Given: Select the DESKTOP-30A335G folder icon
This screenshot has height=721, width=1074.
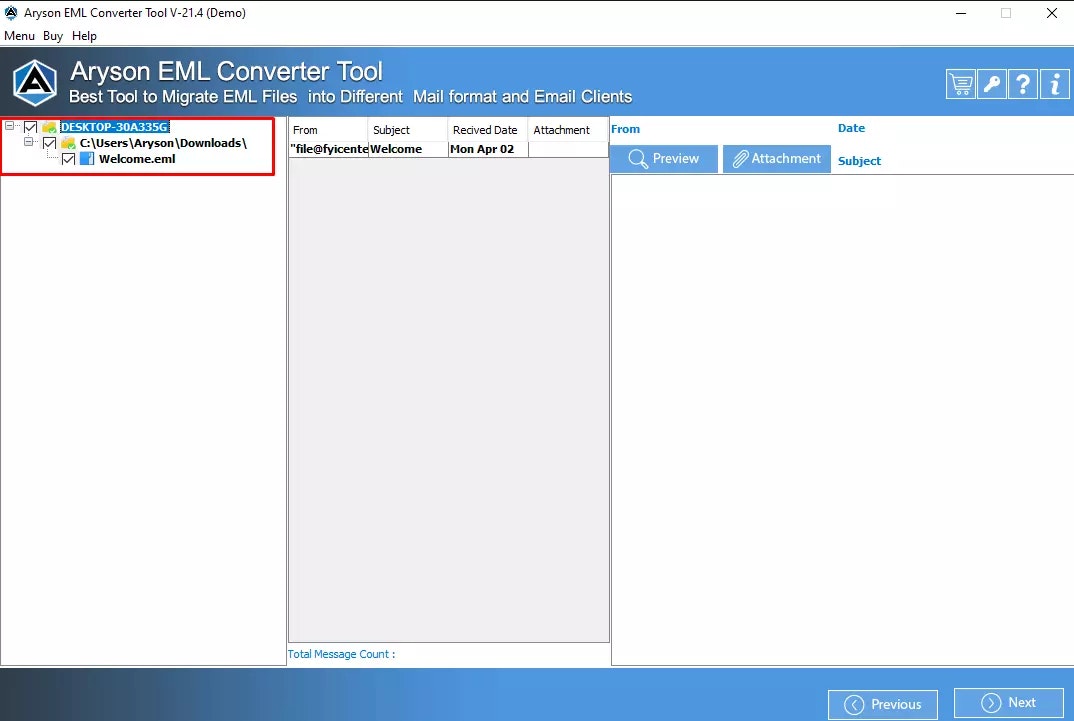Looking at the screenshot, I should tap(49, 127).
